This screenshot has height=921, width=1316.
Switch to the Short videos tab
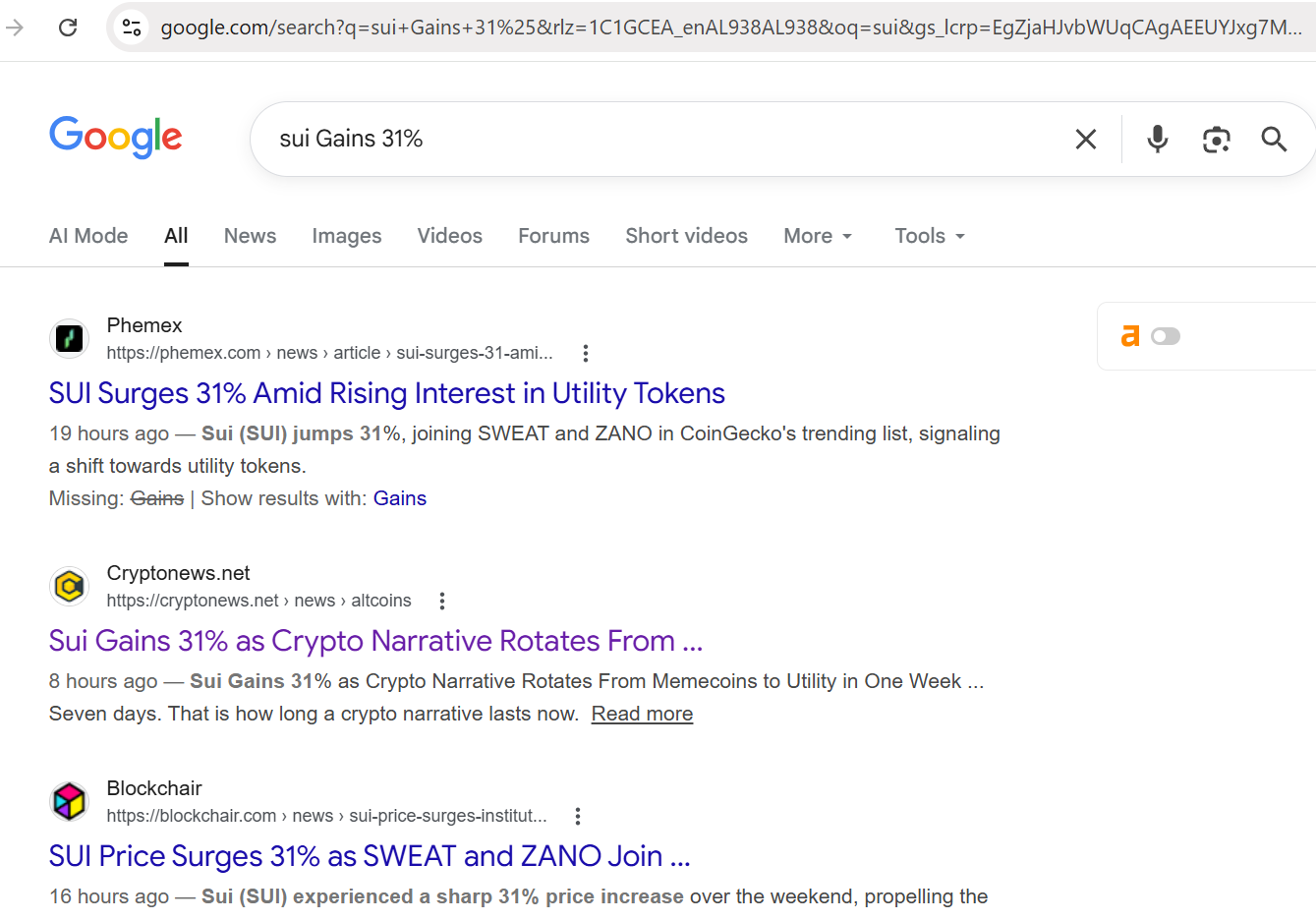[687, 236]
